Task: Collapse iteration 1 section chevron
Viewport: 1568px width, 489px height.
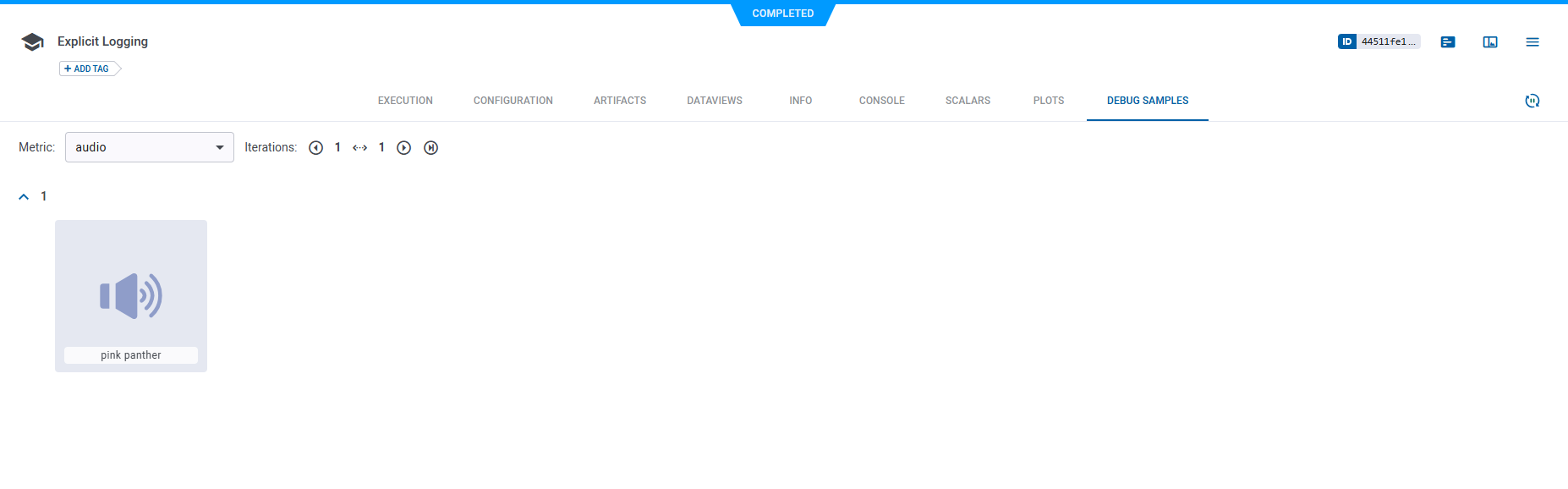Action: [x=24, y=196]
